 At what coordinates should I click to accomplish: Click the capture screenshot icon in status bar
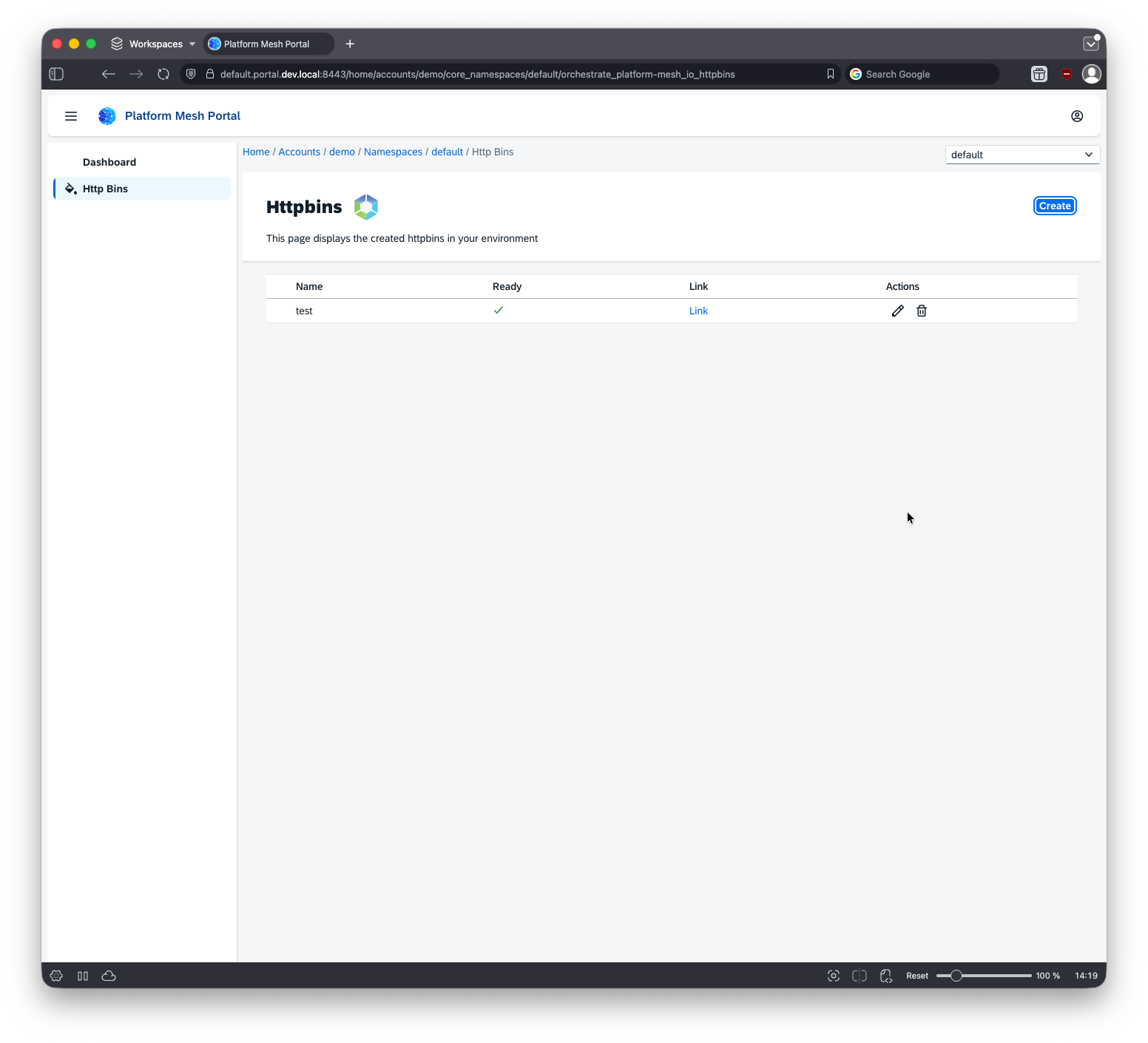point(834,976)
